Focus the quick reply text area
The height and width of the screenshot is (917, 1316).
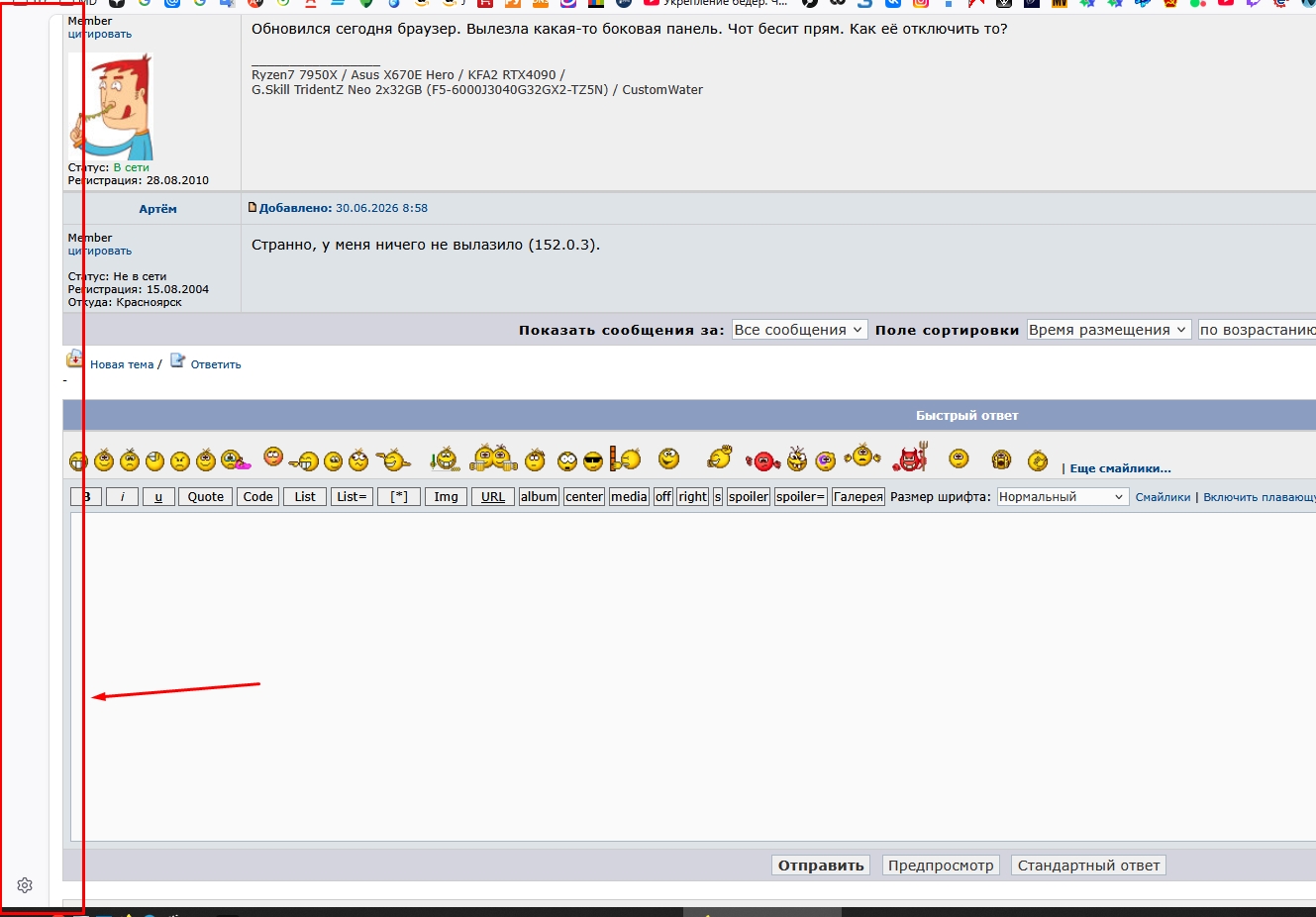[x=693, y=676]
